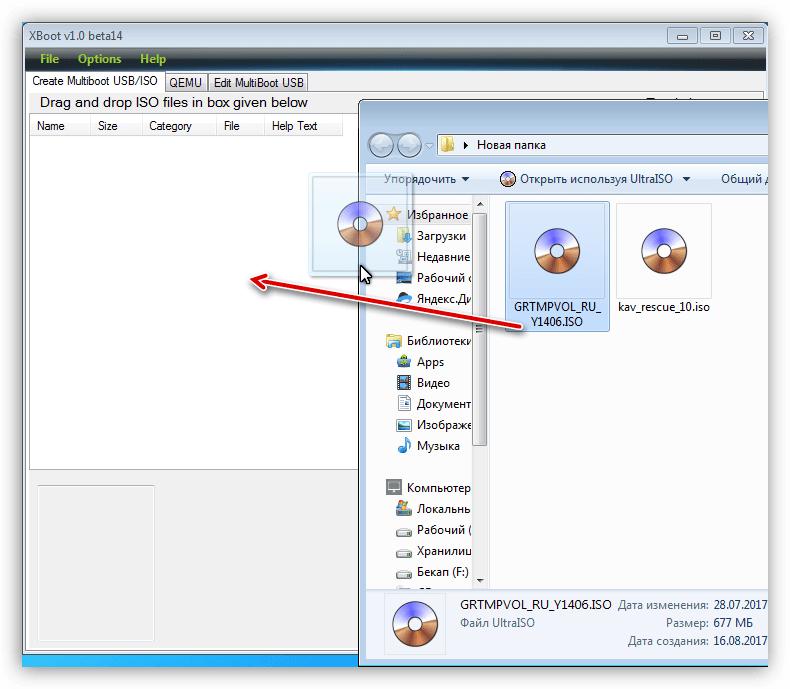Click the UltraISO disc icon in toolbar
The image size is (790, 689).
tap(507, 179)
